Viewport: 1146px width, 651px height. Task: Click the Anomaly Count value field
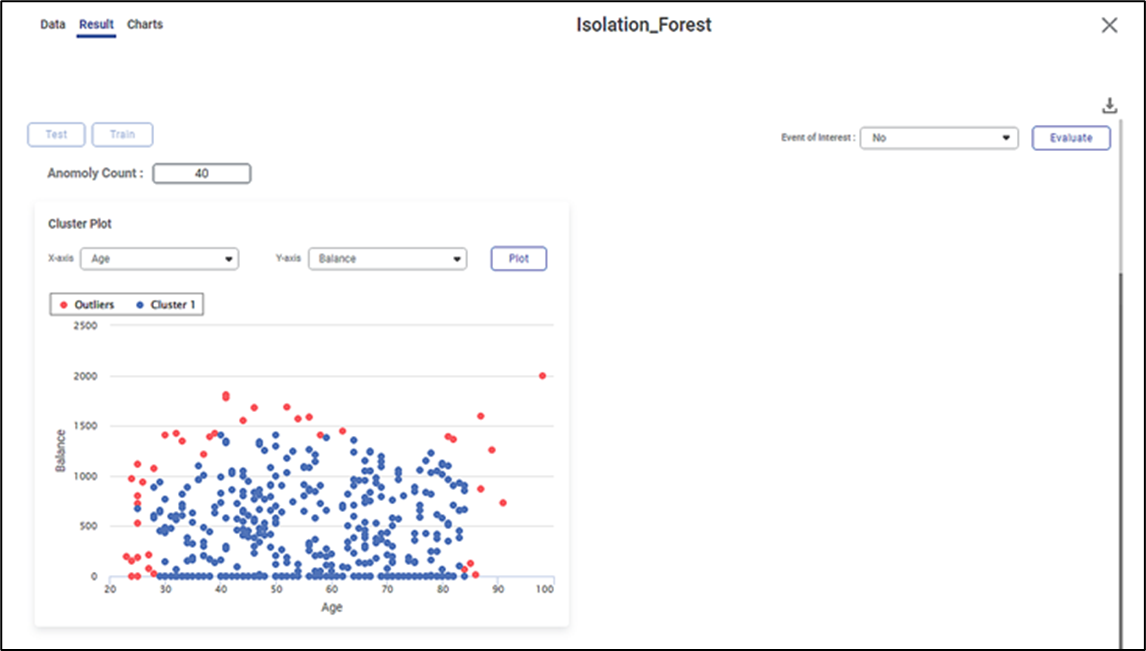(x=201, y=174)
